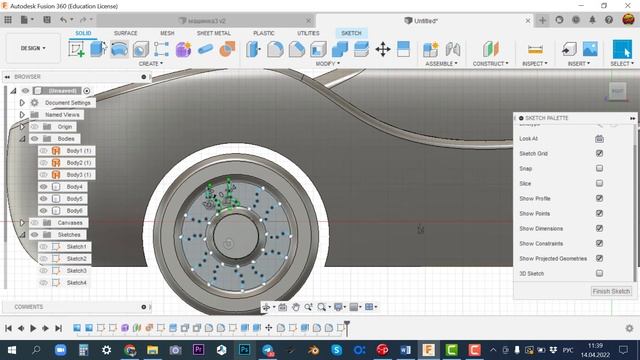Expand the Named Views tree node
The height and width of the screenshot is (360, 640).
pos(22,115)
